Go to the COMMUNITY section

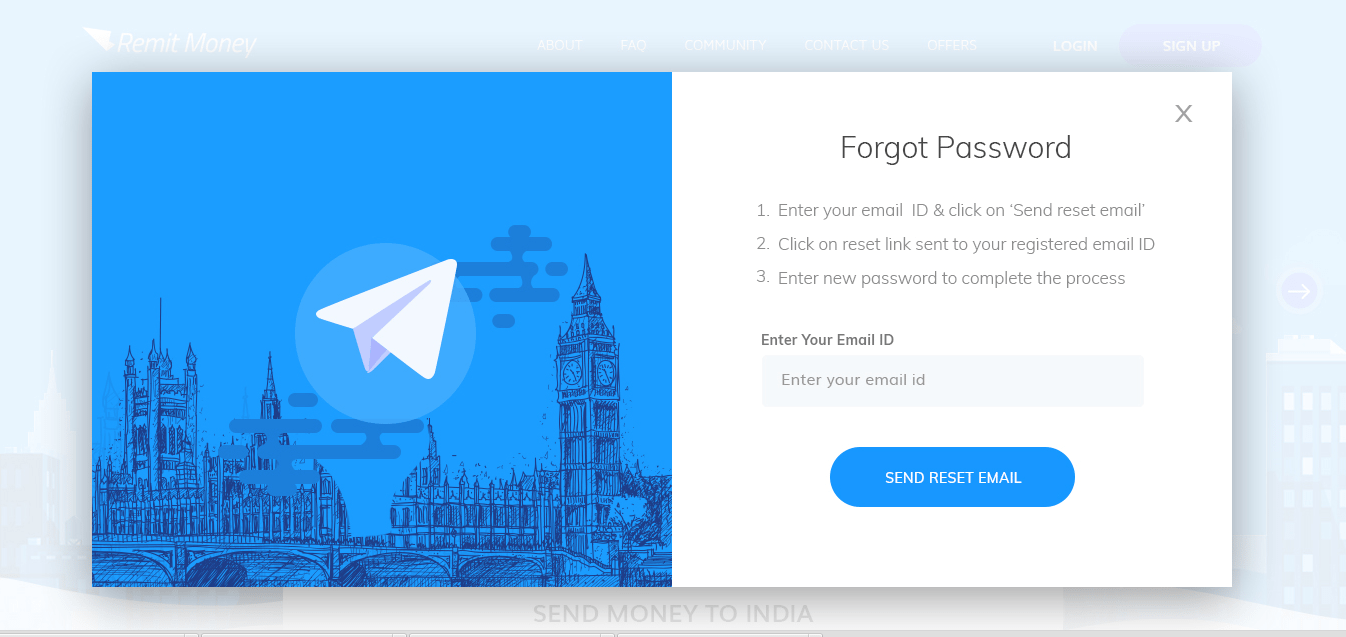coord(725,45)
